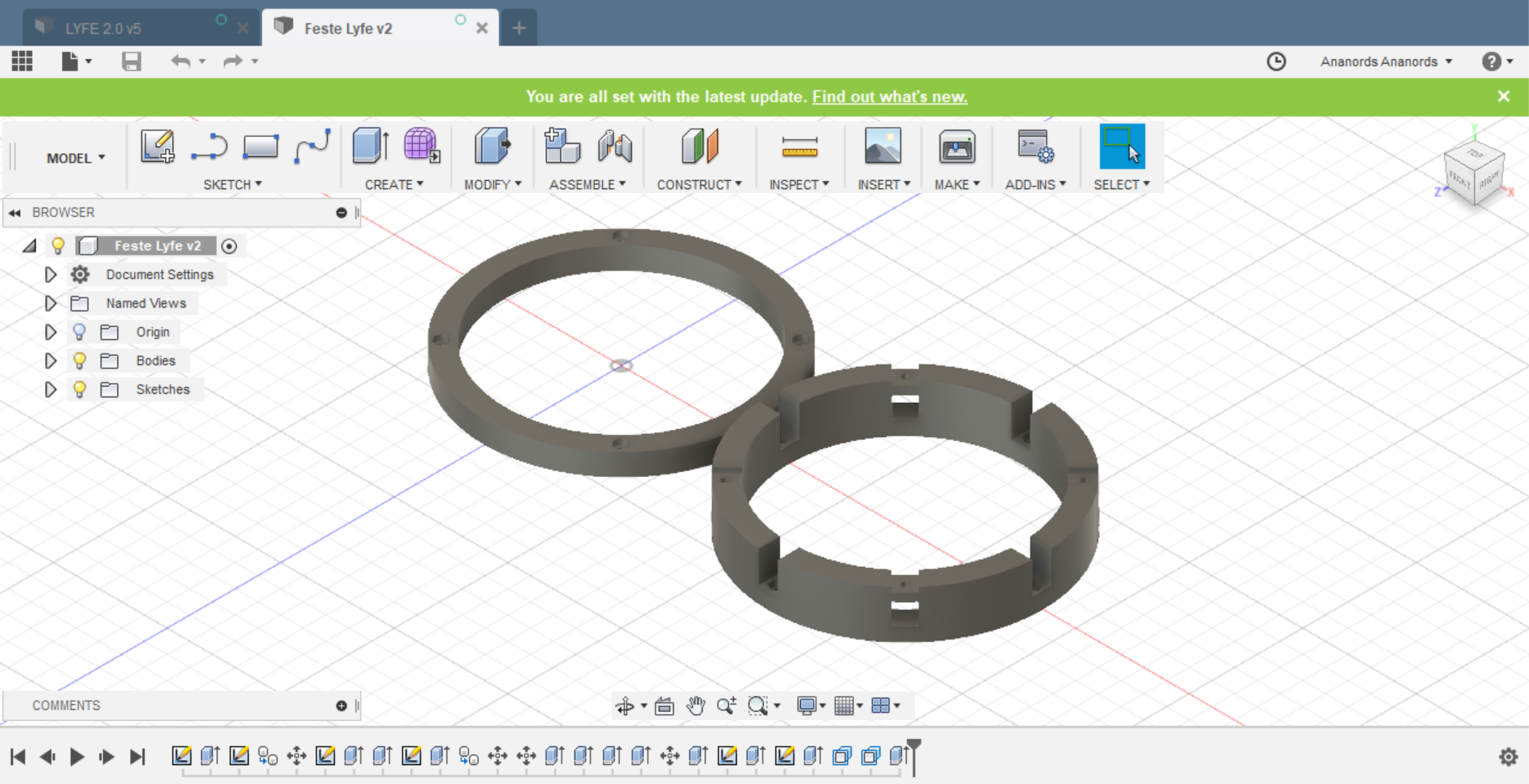Hide the Bodies folder
1529x784 pixels.
[79, 360]
